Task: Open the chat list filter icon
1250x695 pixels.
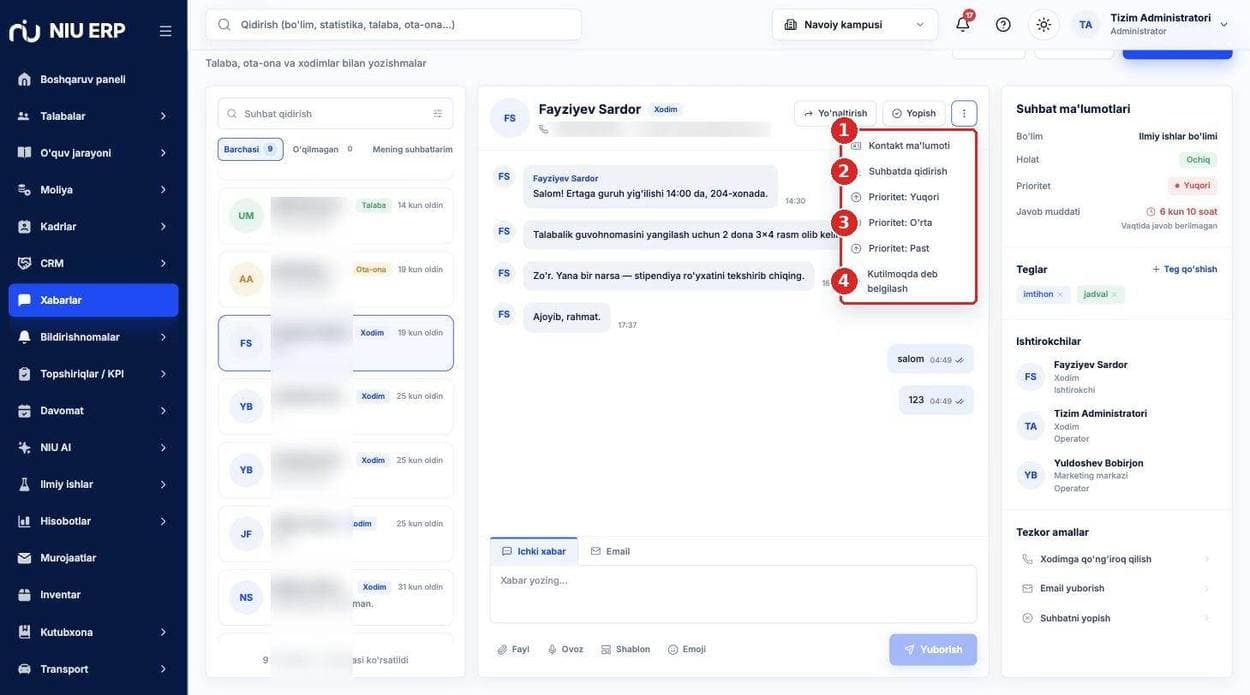Action: pos(437,114)
